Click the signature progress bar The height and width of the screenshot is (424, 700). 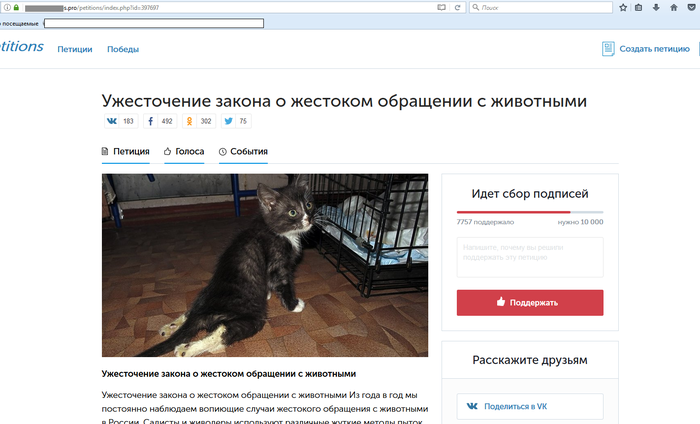point(530,212)
